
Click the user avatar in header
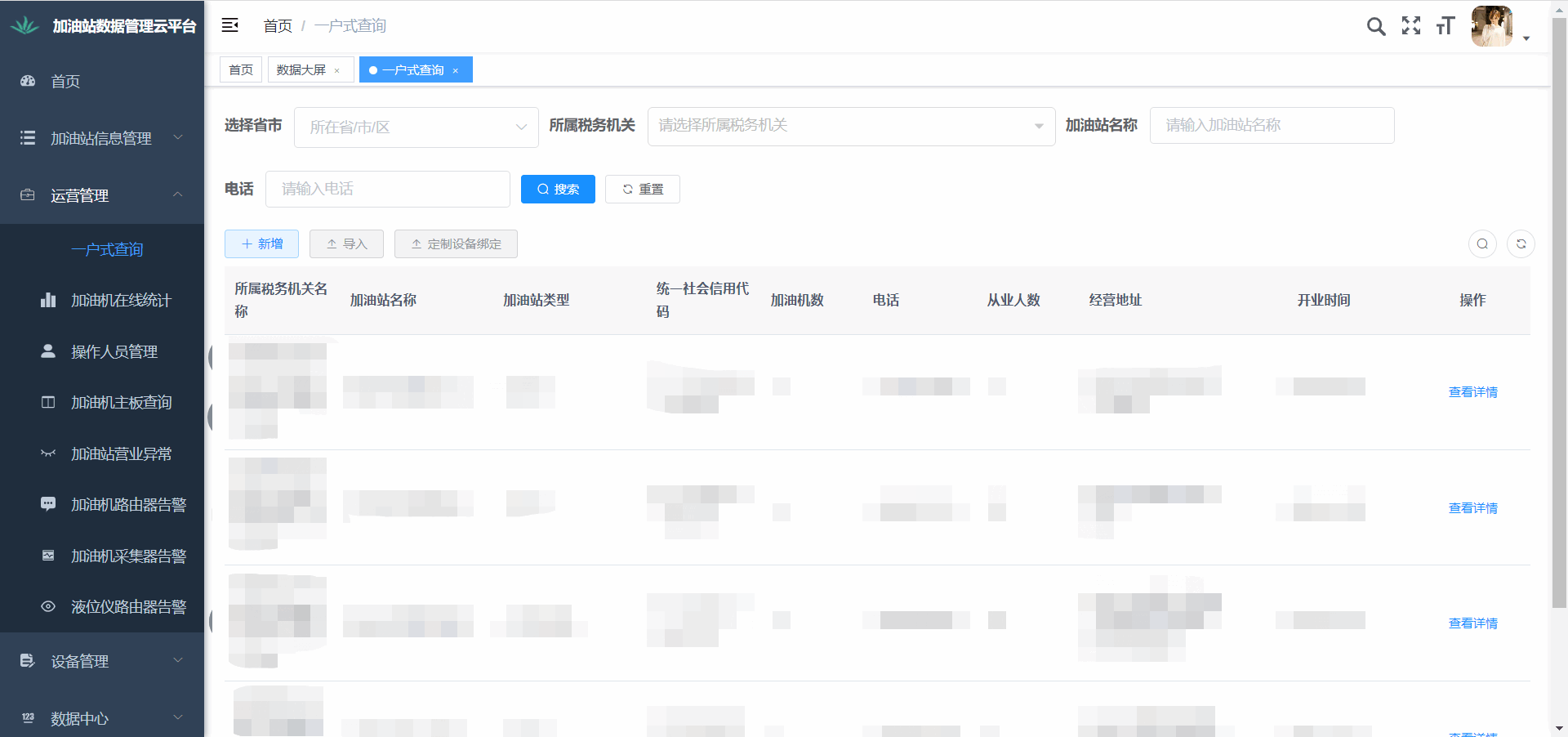1492,26
